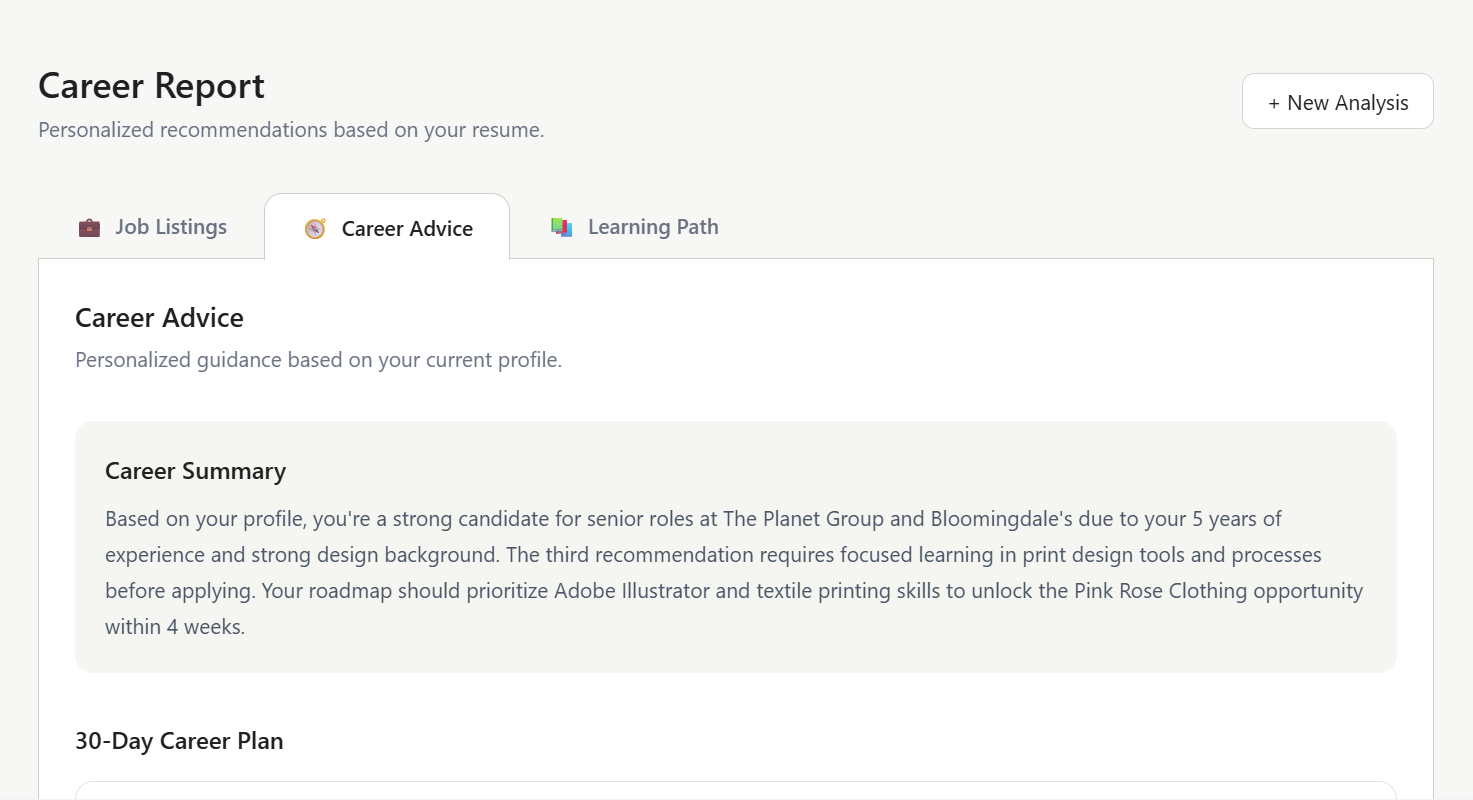This screenshot has height=800, width=1473.
Task: Select the Career Advice tab label
Action: pyautogui.click(x=407, y=229)
